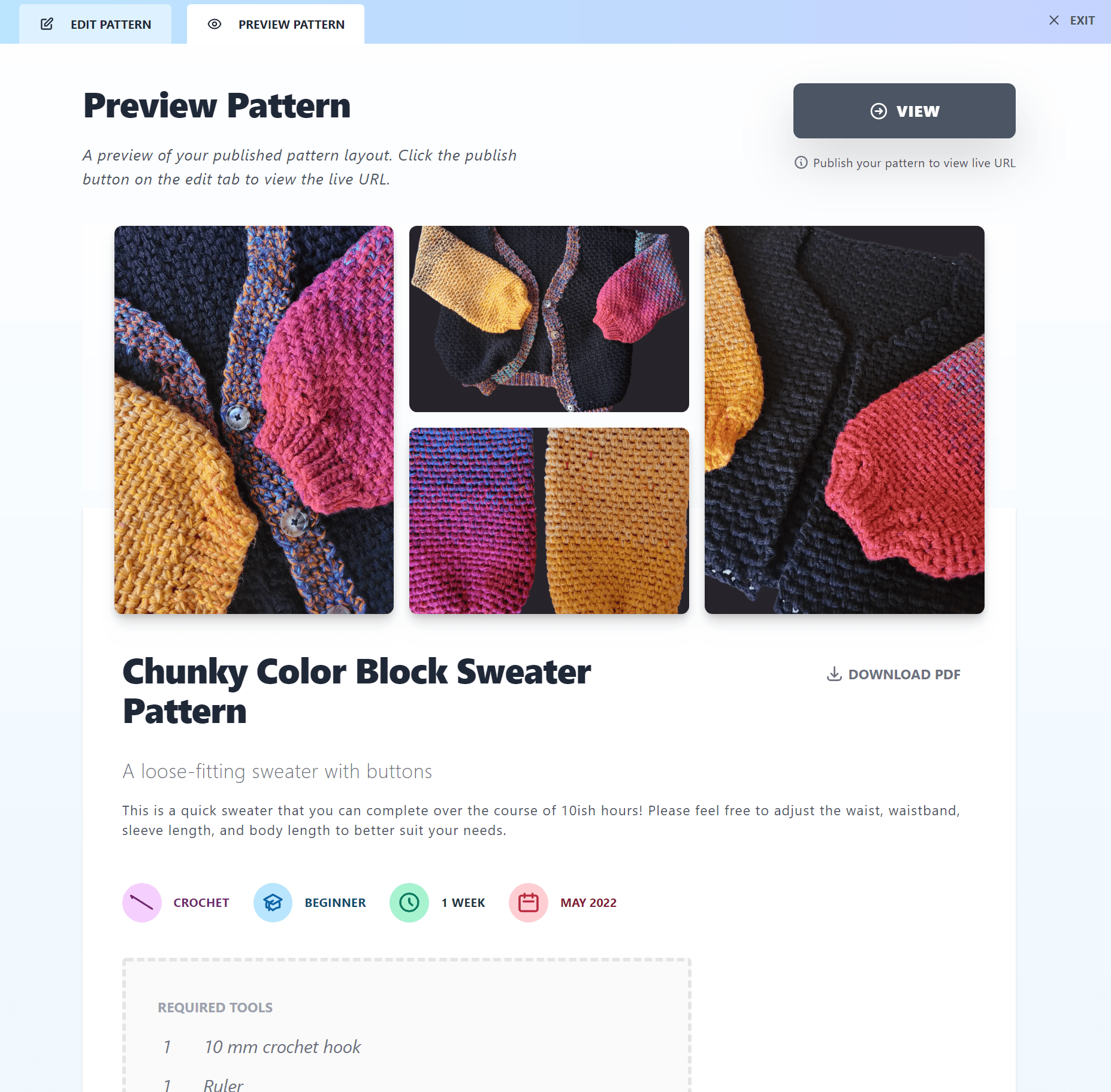Click the X icon beside Exit
This screenshot has height=1092, width=1111.
coord(1053,20)
